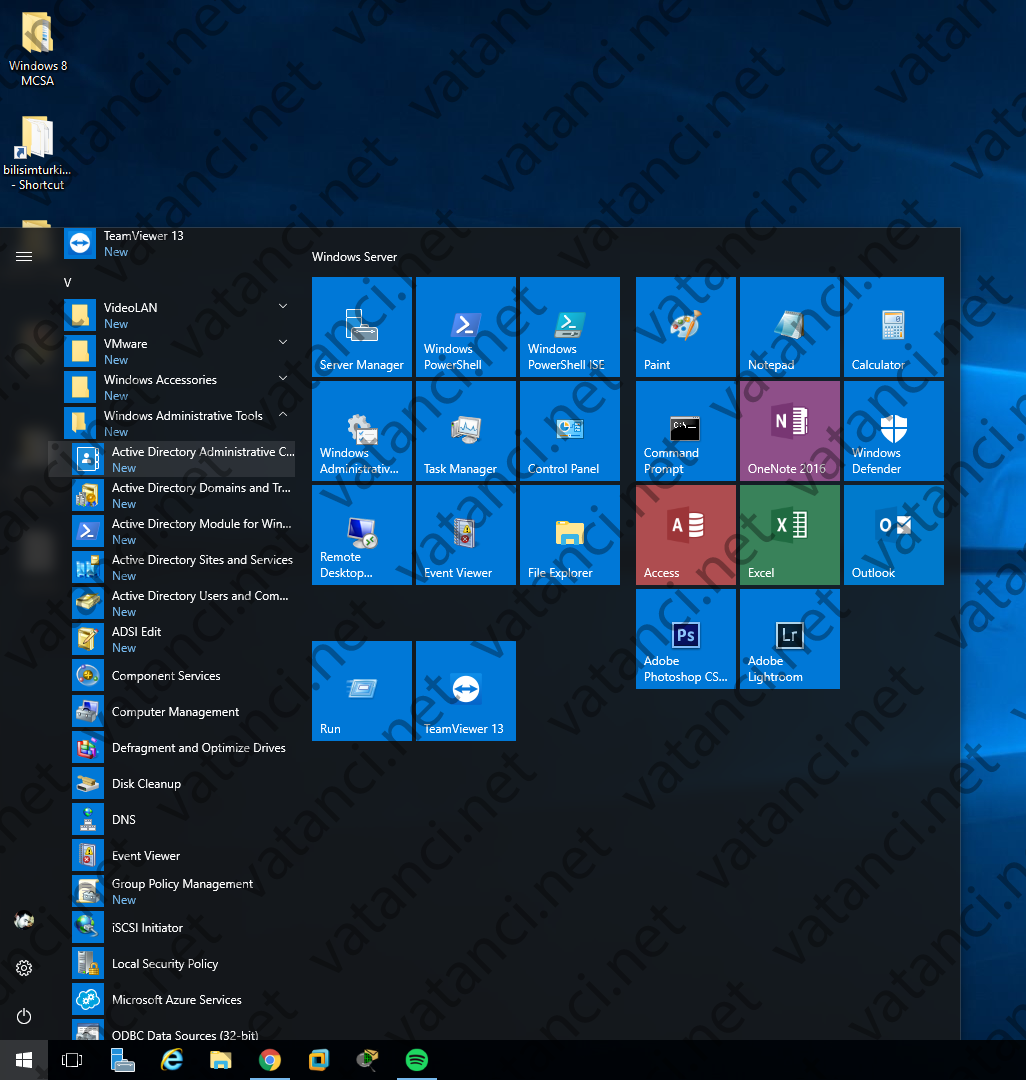Launch Windows PowerShell ISE from the tiles
Screen dimensions: 1026x1080
pyautogui.click(x=569, y=327)
